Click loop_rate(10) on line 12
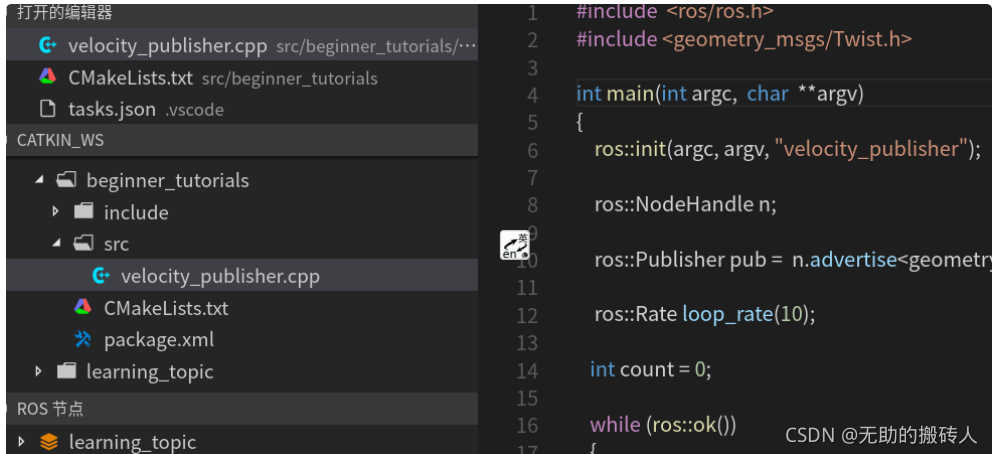The image size is (994, 454). 746,315
